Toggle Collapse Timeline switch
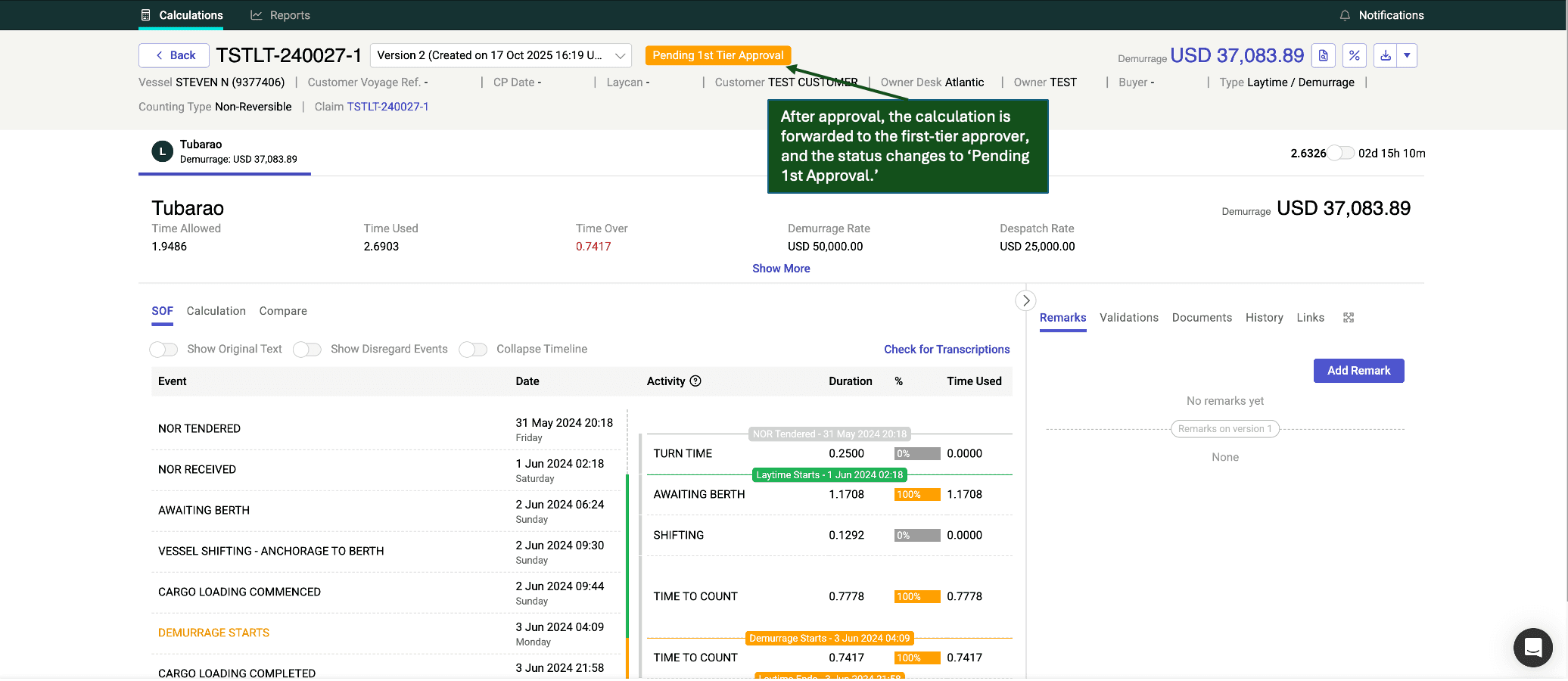This screenshot has width=1568, height=681. [473, 349]
